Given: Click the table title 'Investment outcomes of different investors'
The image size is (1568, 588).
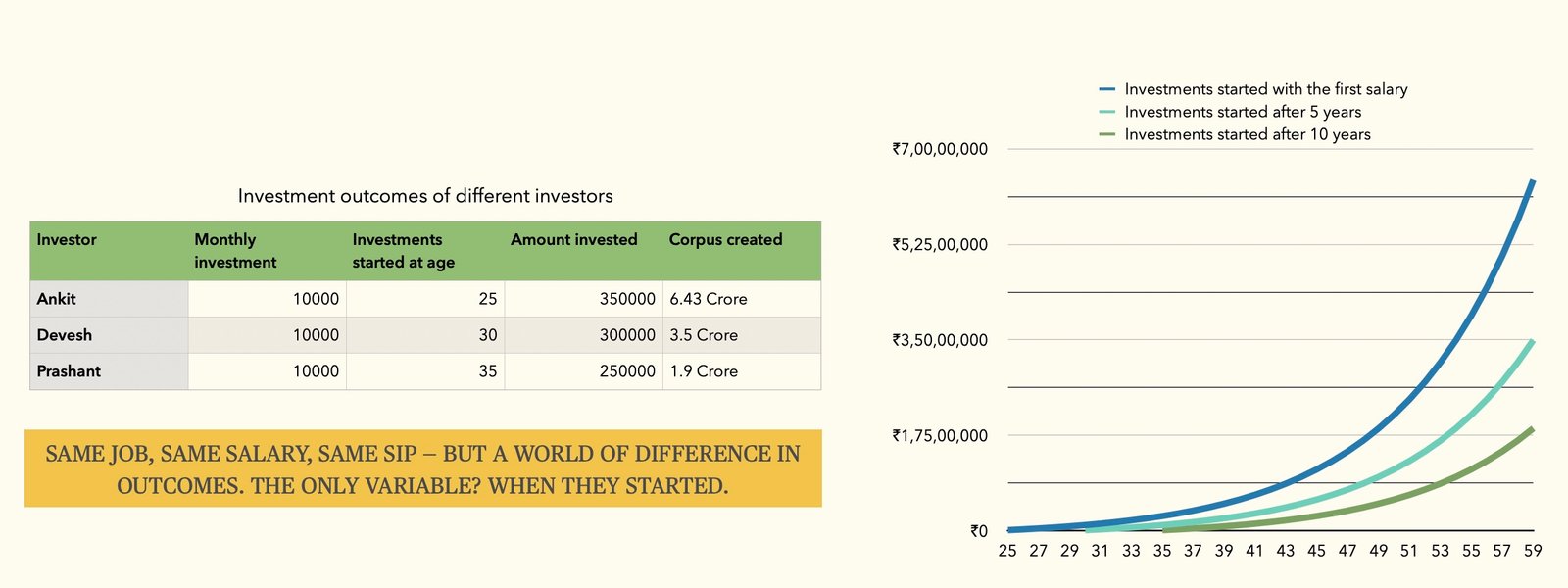Looking at the screenshot, I should (425, 196).
